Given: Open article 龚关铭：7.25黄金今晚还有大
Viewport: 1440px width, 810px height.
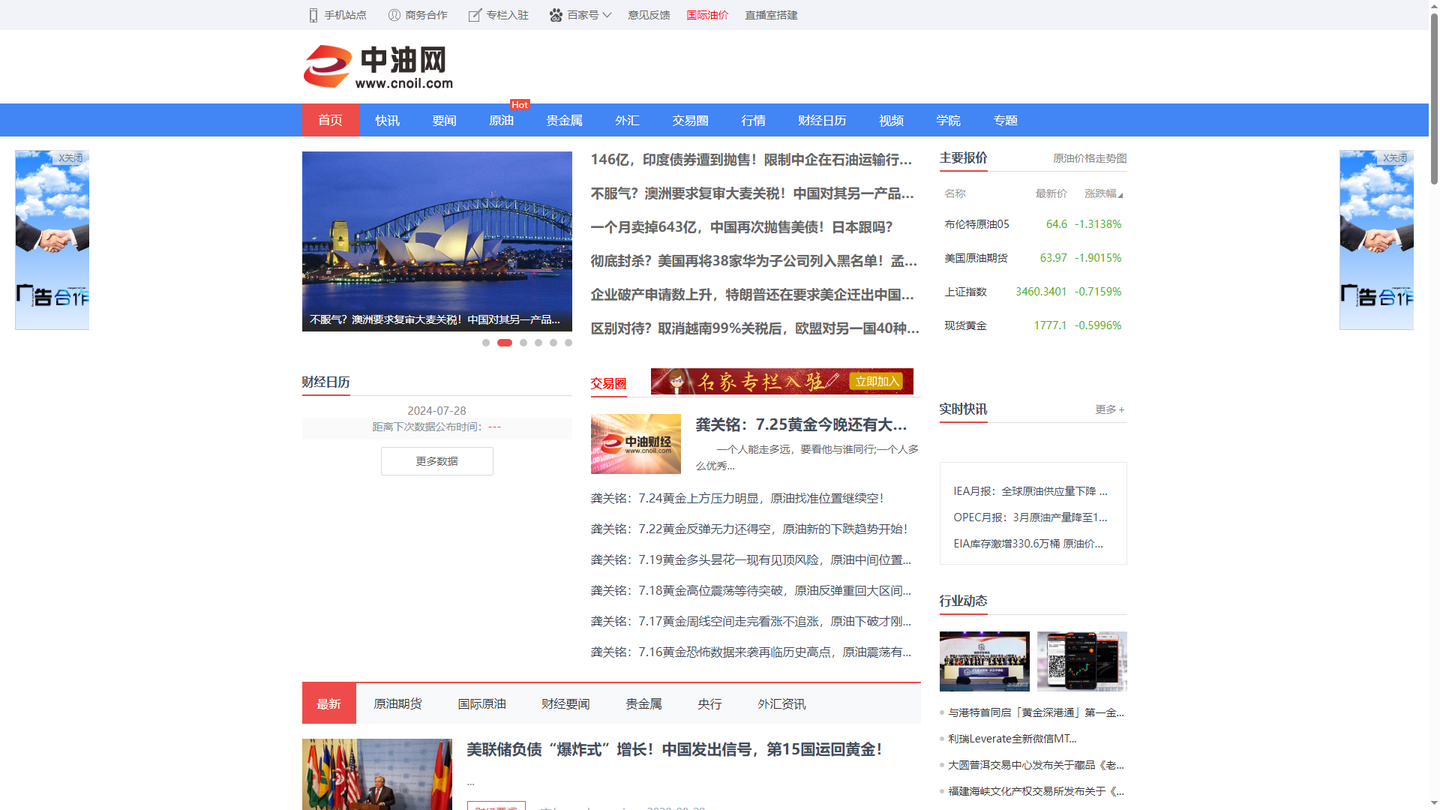Looking at the screenshot, I should (x=801, y=425).
